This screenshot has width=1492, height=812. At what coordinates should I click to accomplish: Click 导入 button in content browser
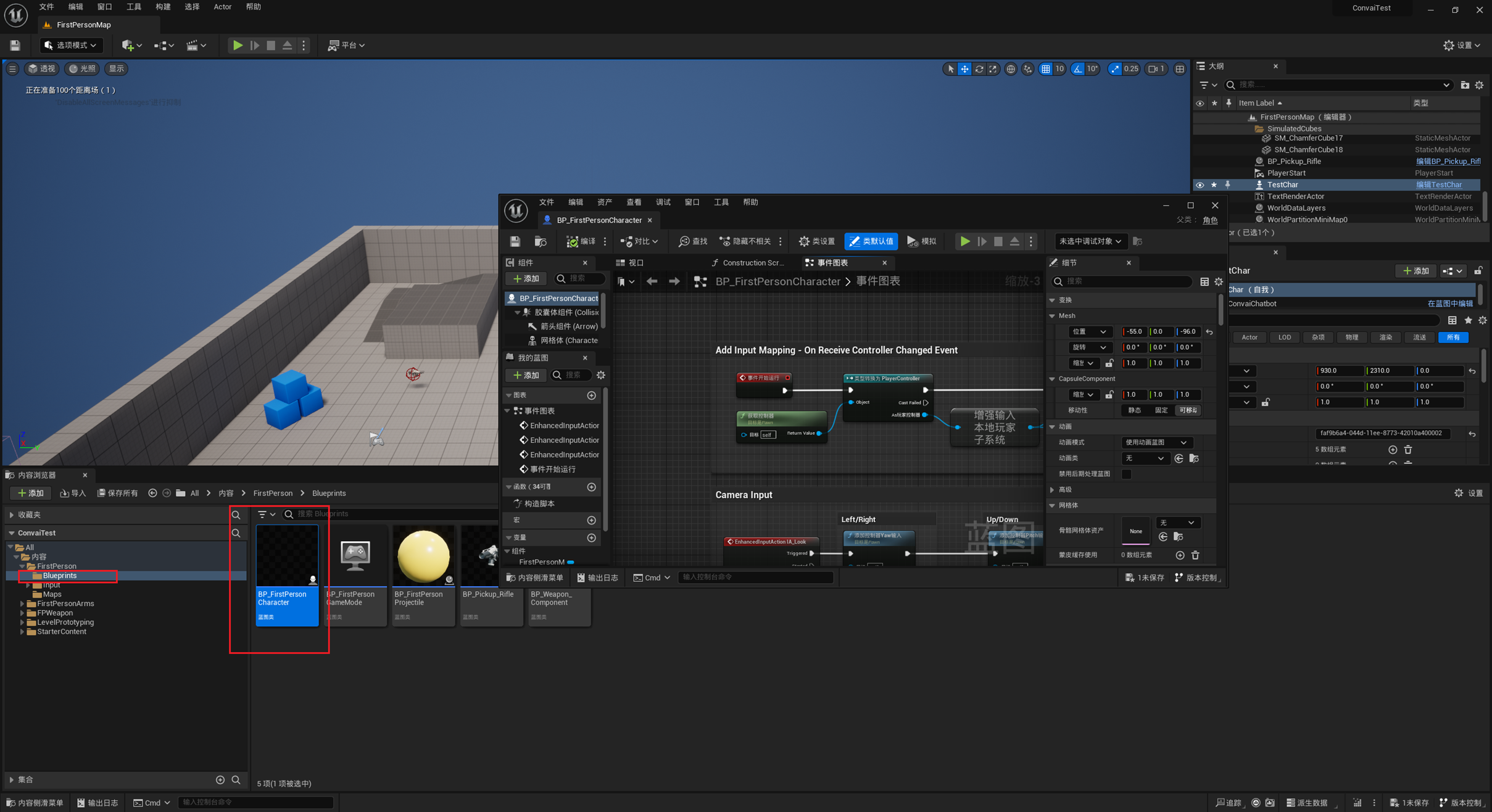73,493
